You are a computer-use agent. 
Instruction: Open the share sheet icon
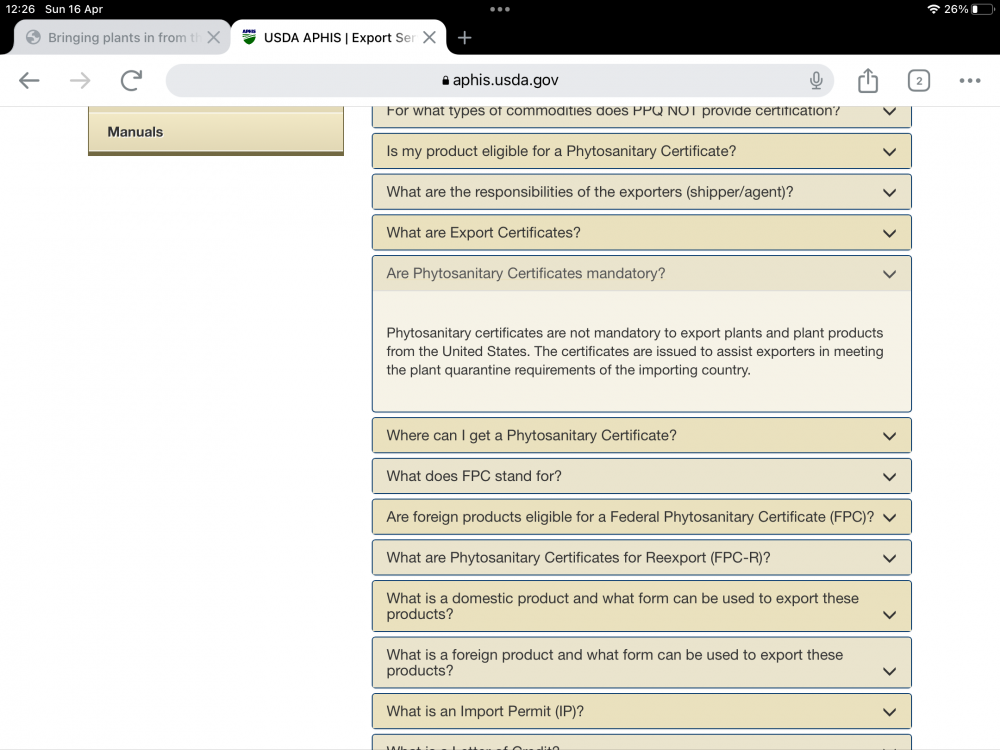pyautogui.click(x=867, y=80)
